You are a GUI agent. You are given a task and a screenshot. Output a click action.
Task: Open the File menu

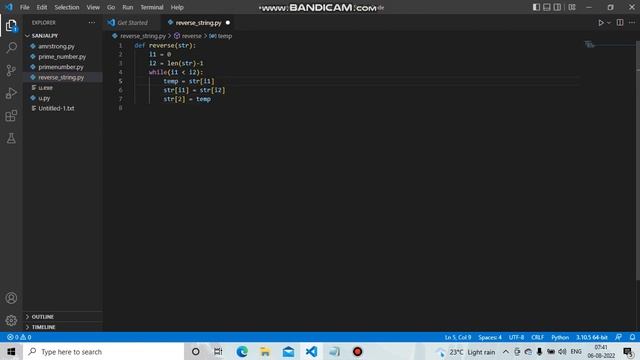(24, 7)
